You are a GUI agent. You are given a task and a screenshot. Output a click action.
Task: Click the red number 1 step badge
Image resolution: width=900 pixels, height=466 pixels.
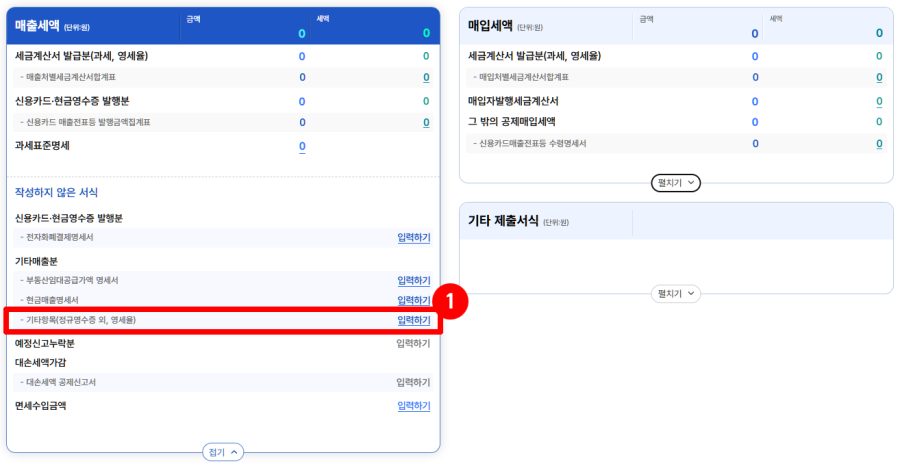tap(453, 299)
